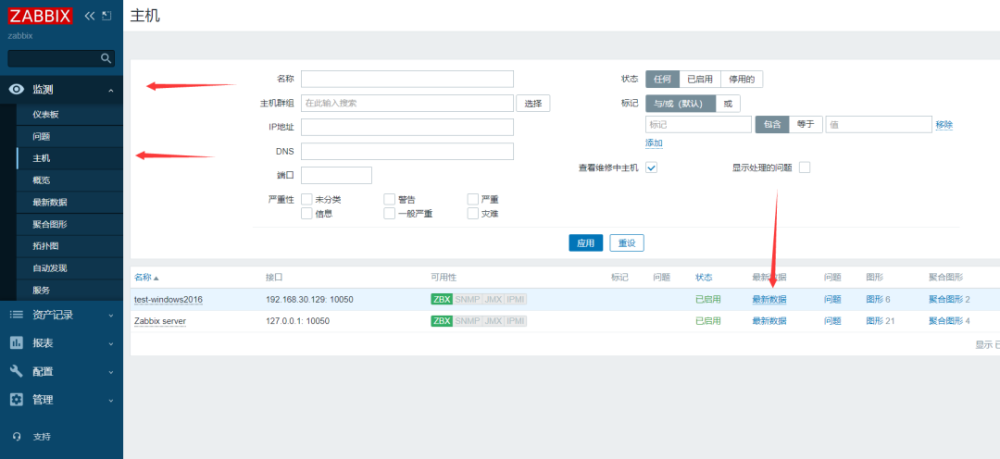Open 最新数据 link for test-windows2016
The width and height of the screenshot is (1000, 459).
(769, 300)
